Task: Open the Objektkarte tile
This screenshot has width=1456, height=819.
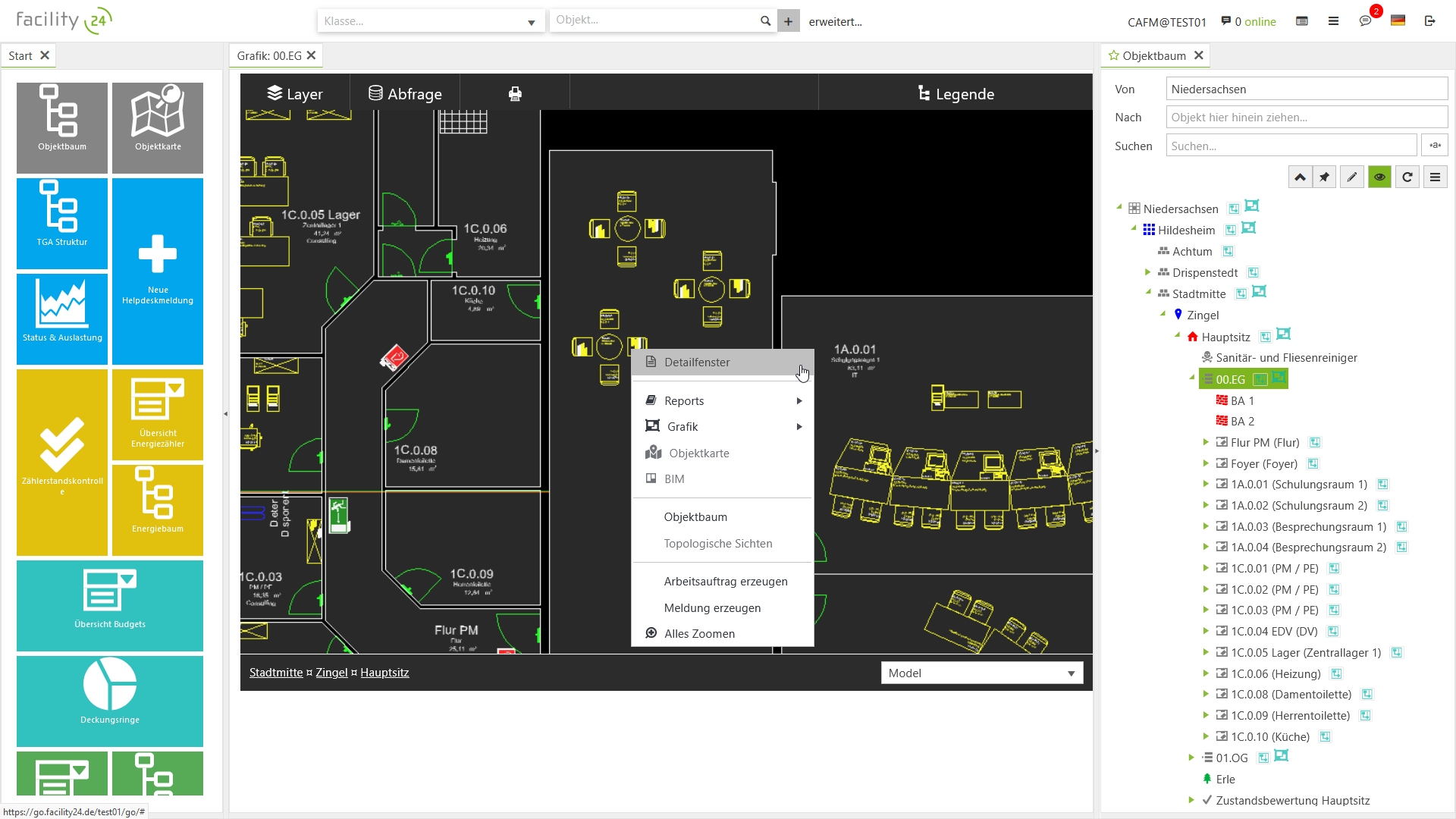Action: [158, 127]
